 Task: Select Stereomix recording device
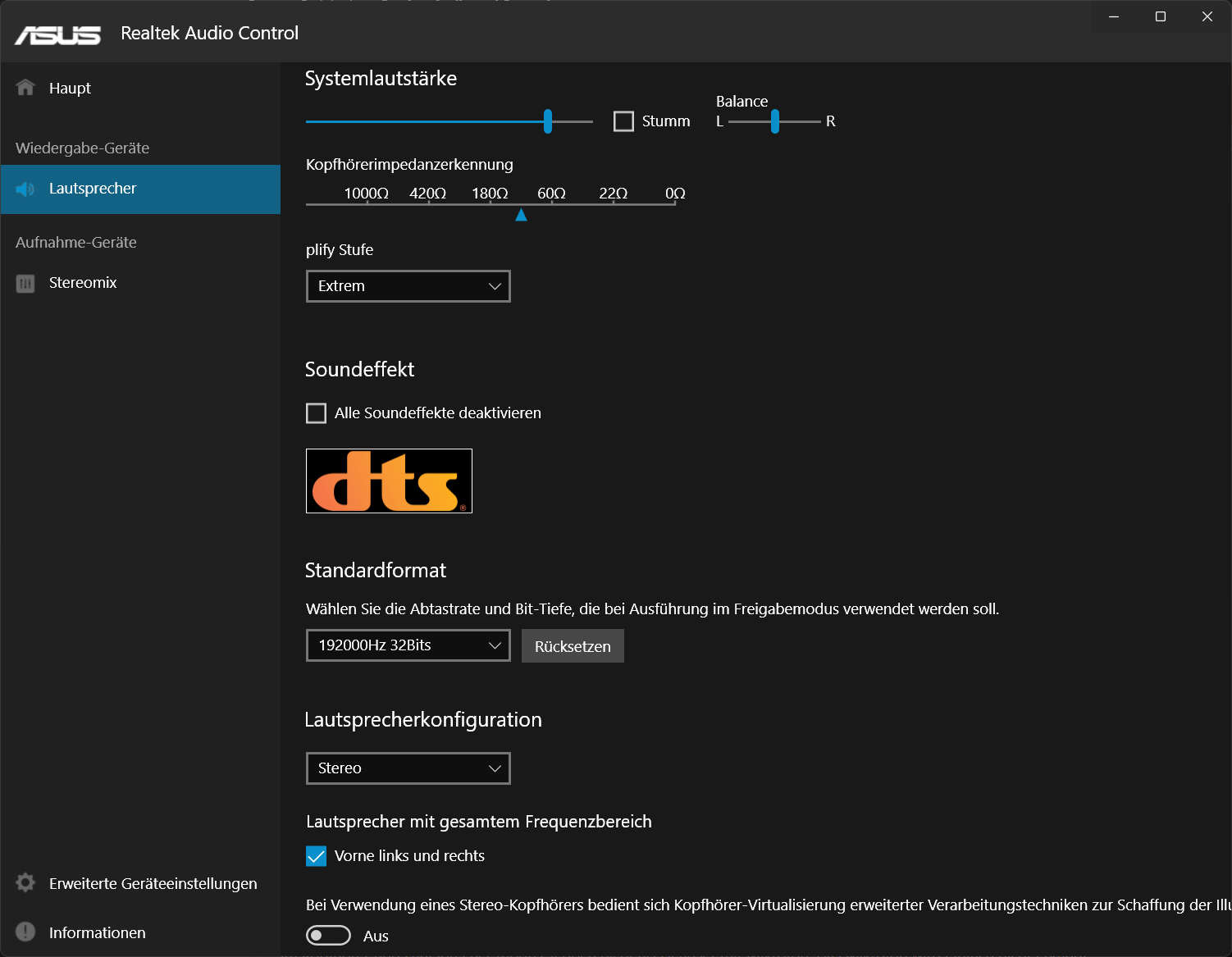[x=140, y=283]
